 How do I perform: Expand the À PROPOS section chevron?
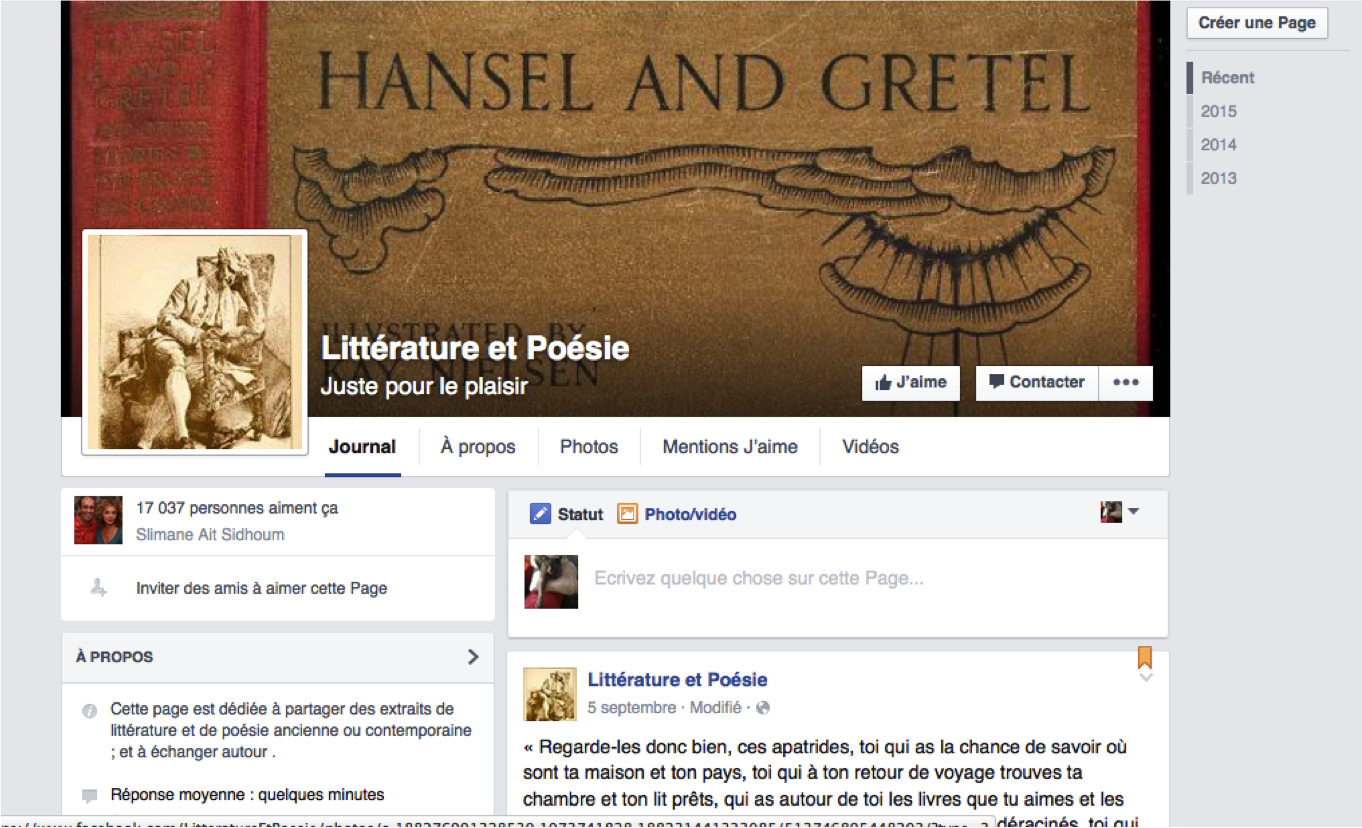[473, 657]
